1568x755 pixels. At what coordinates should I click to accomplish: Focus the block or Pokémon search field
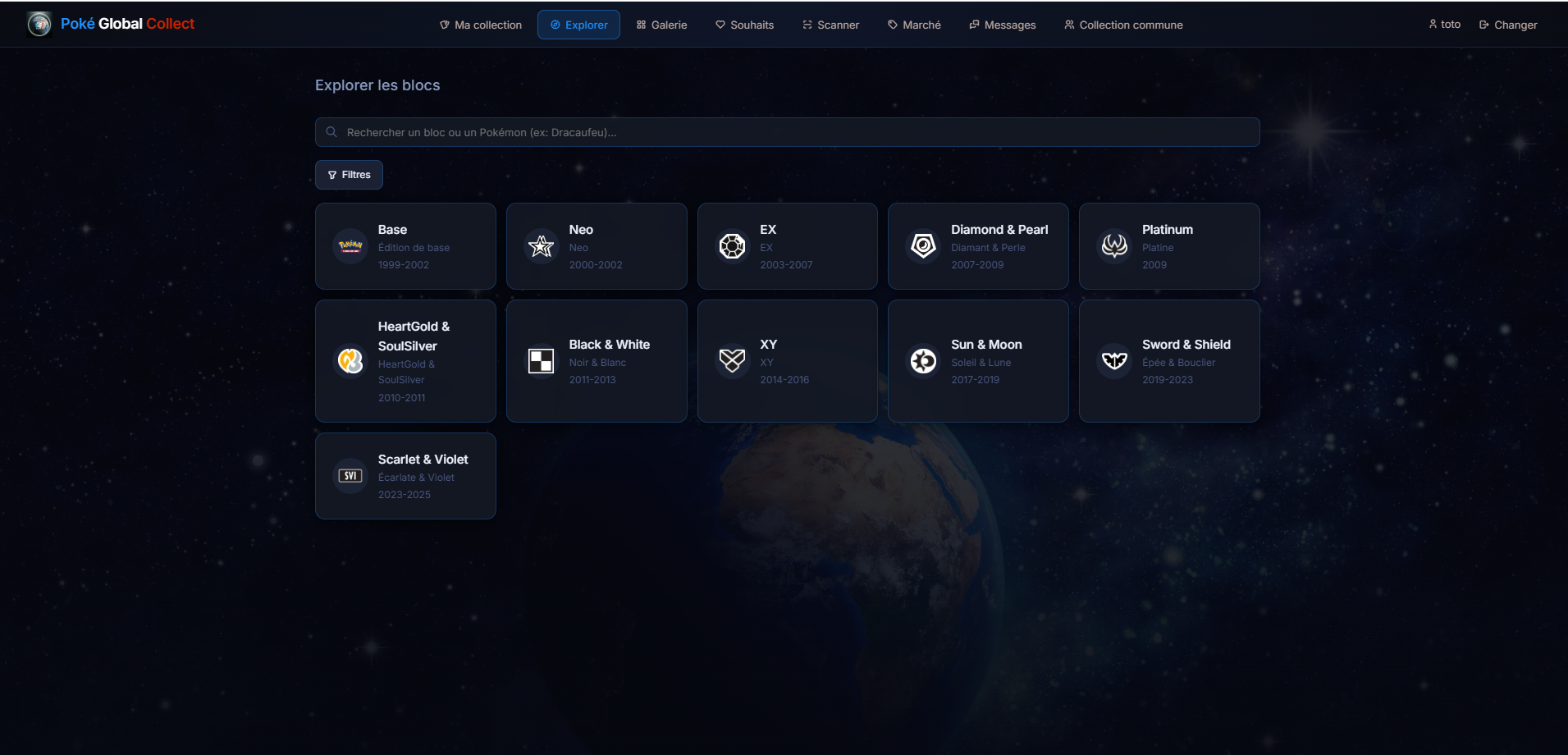click(788, 132)
